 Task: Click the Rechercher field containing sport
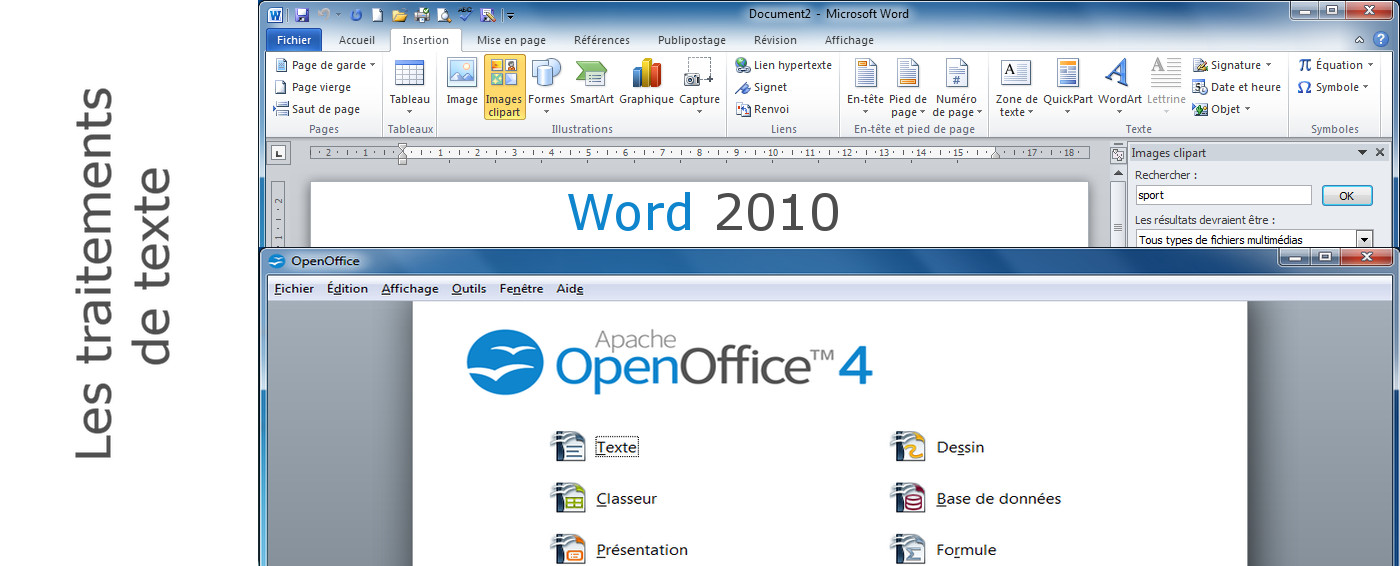click(1222, 196)
